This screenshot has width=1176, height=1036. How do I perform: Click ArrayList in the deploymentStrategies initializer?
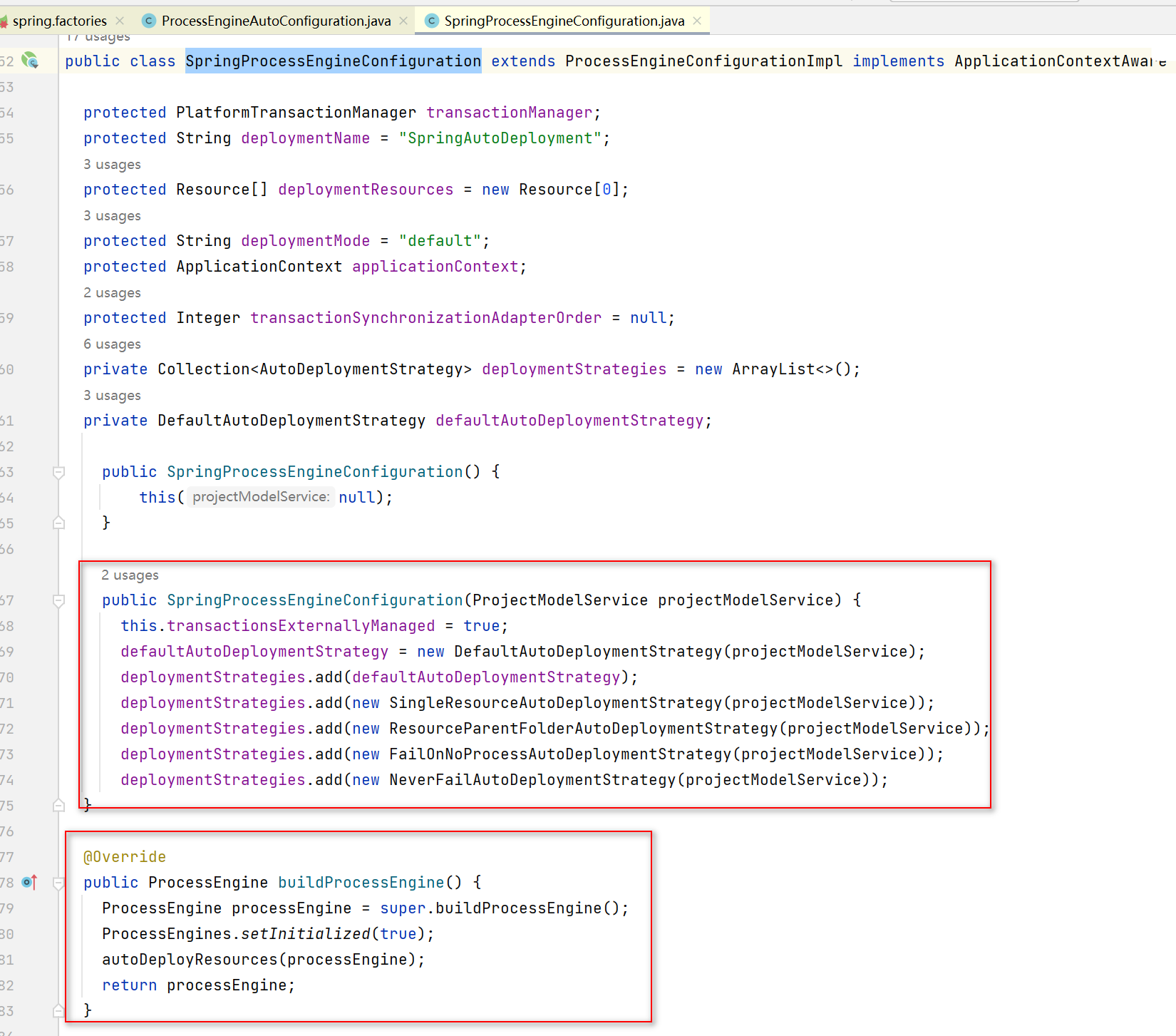click(773, 369)
